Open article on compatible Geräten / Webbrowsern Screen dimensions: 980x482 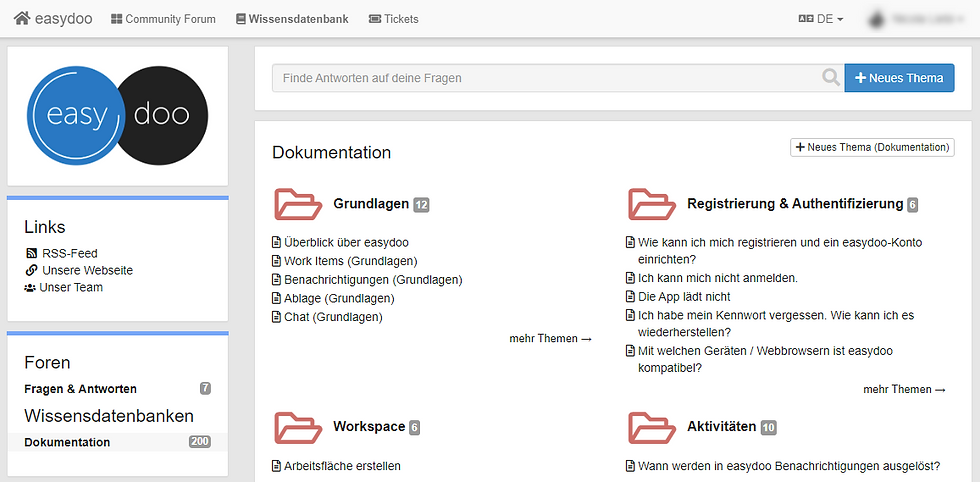[x=766, y=359]
